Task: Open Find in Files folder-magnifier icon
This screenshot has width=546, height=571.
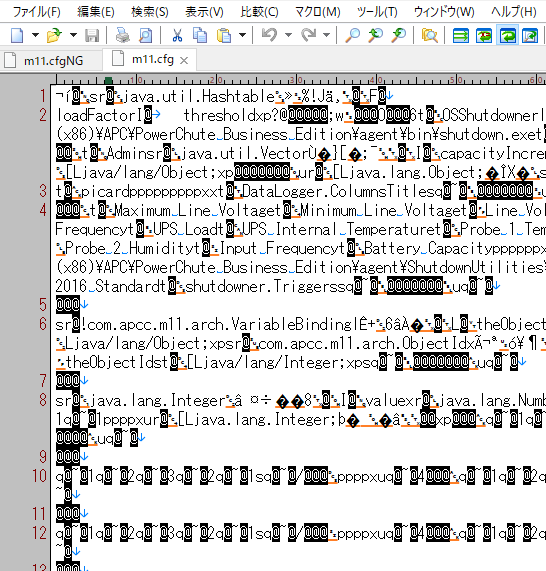Action: click(x=429, y=35)
